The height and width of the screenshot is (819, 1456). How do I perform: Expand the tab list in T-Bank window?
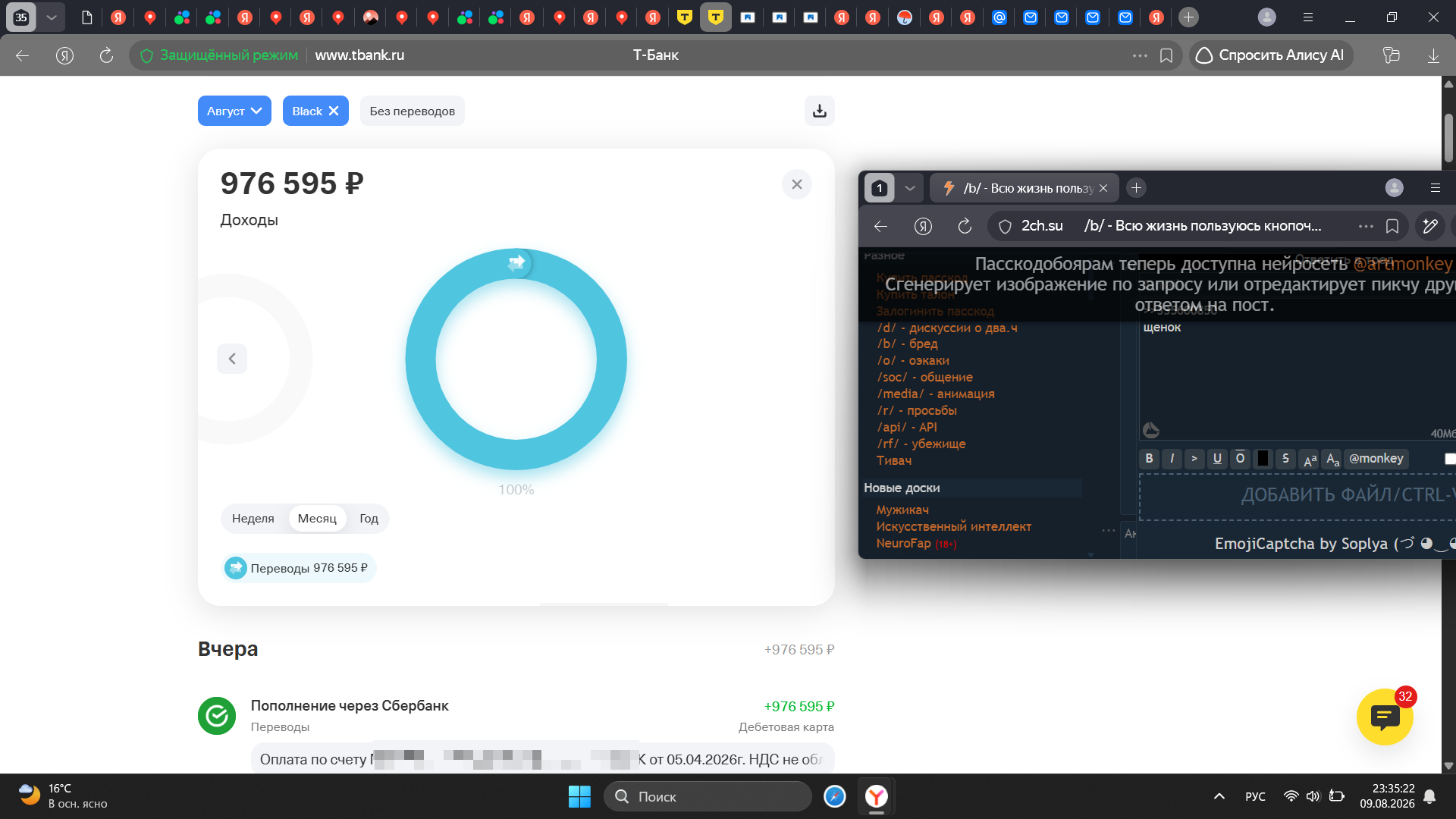tap(51, 17)
